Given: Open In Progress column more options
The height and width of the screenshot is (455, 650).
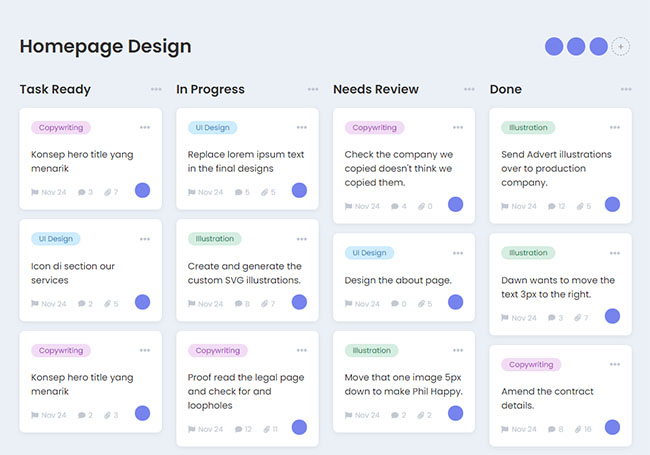Looking at the screenshot, I should pos(313,90).
